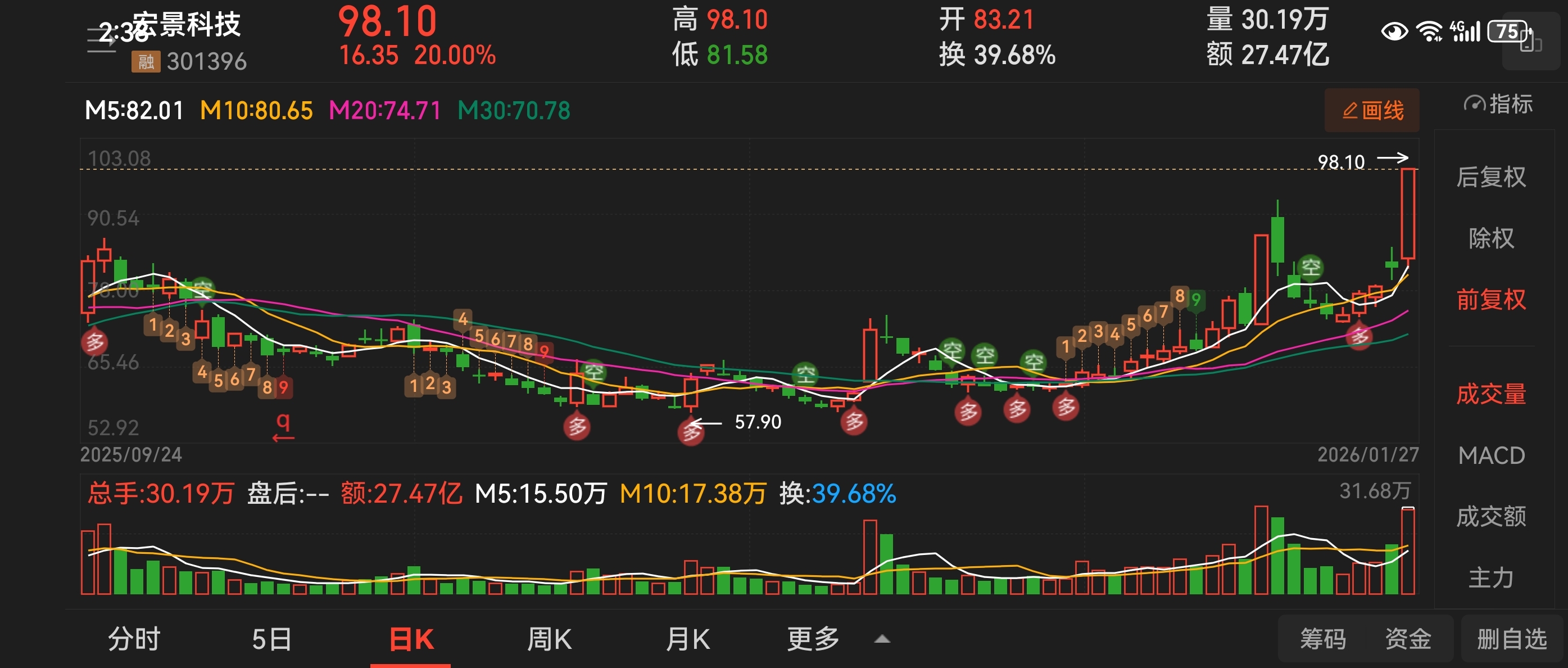Image resolution: width=1568 pixels, height=668 pixels.
Task: Tap the 融 margin badge
Action: click(x=146, y=61)
